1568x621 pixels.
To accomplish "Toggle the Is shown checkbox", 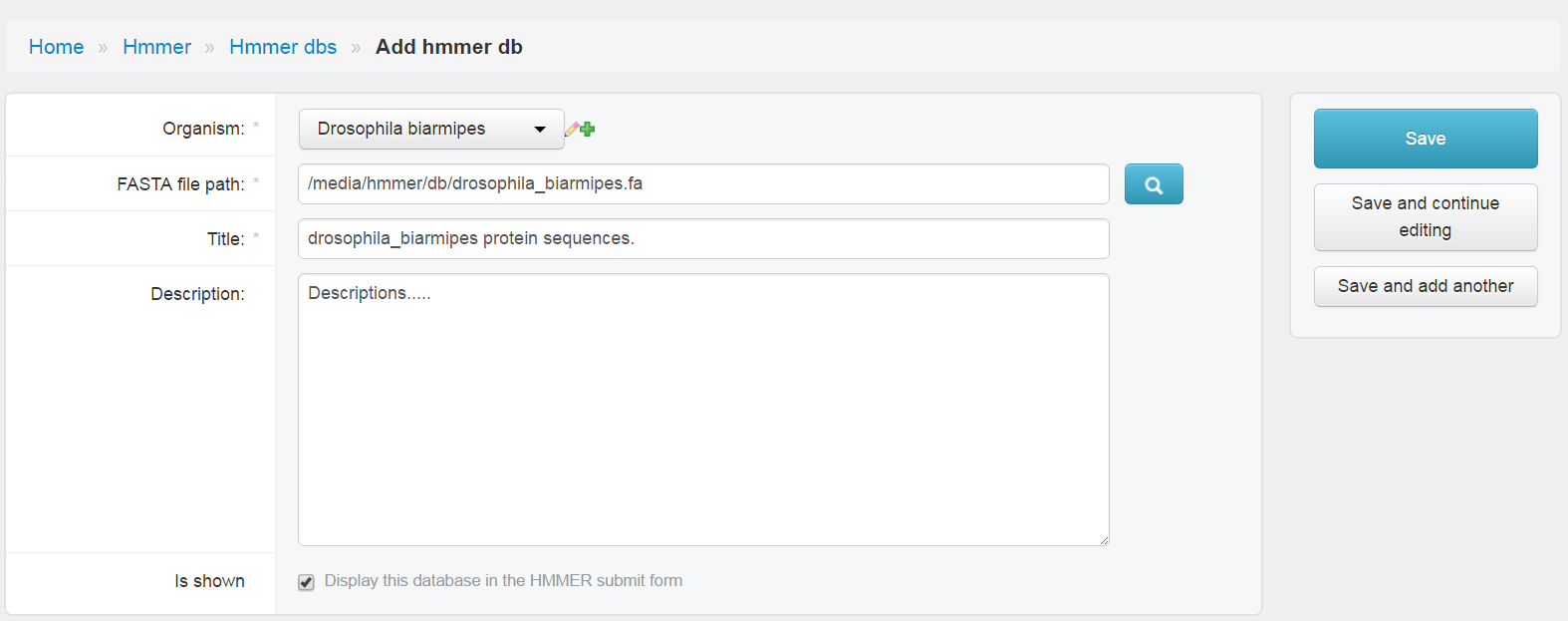I will click(x=306, y=582).
